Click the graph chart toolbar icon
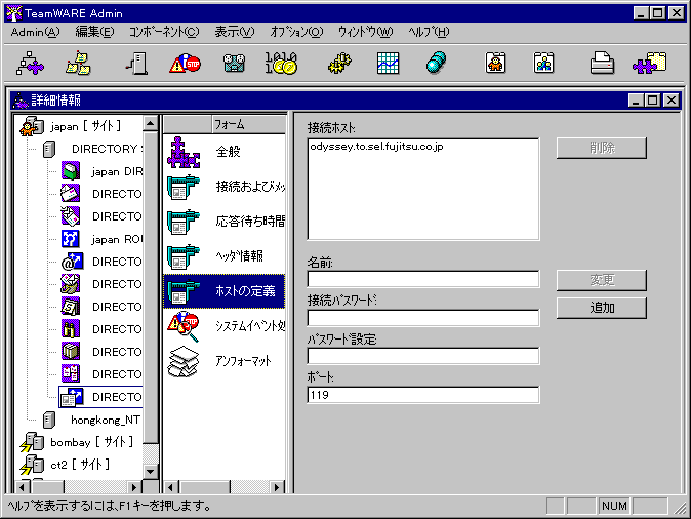The image size is (691, 519). pyautogui.click(x=388, y=63)
